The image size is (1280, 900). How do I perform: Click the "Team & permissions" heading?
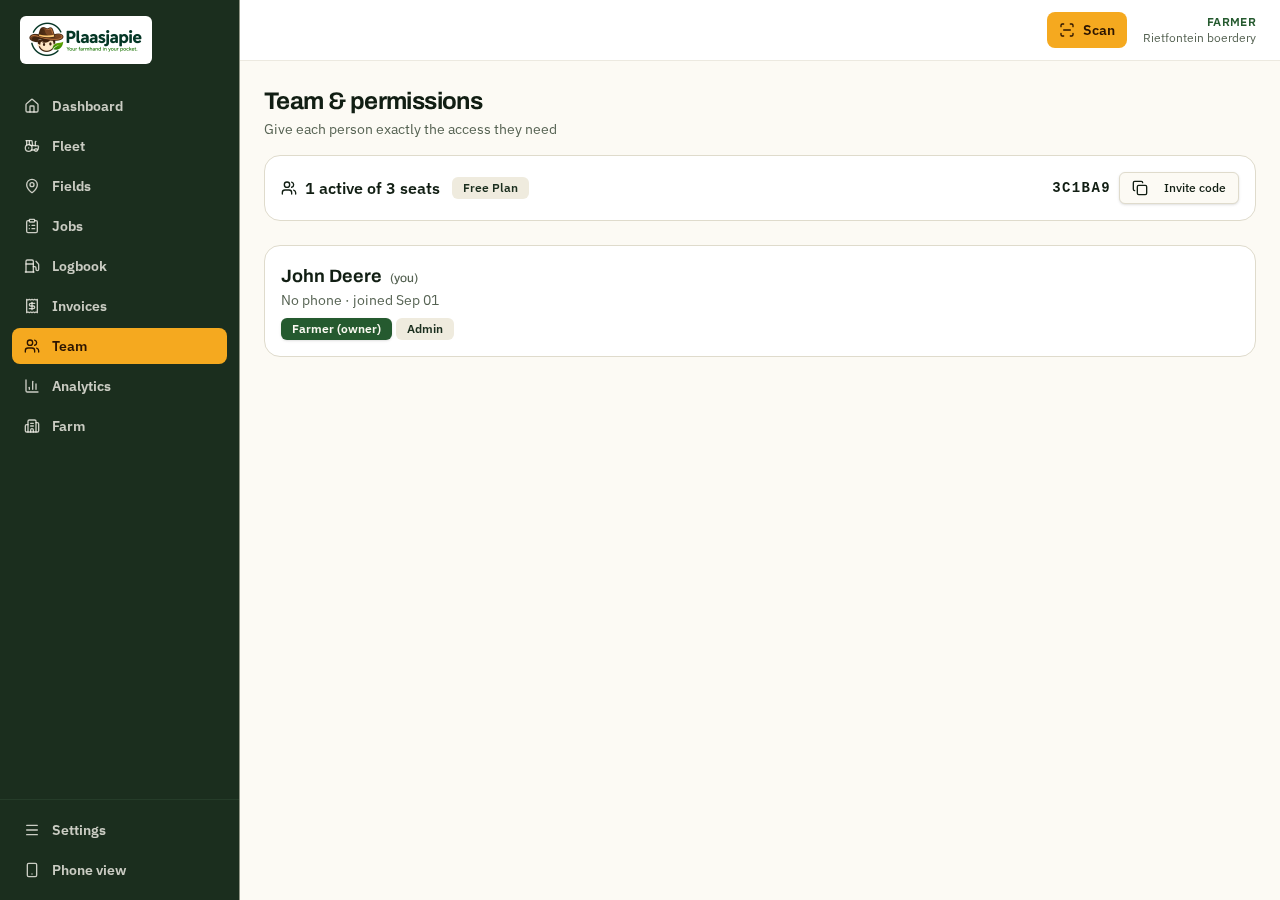click(373, 101)
